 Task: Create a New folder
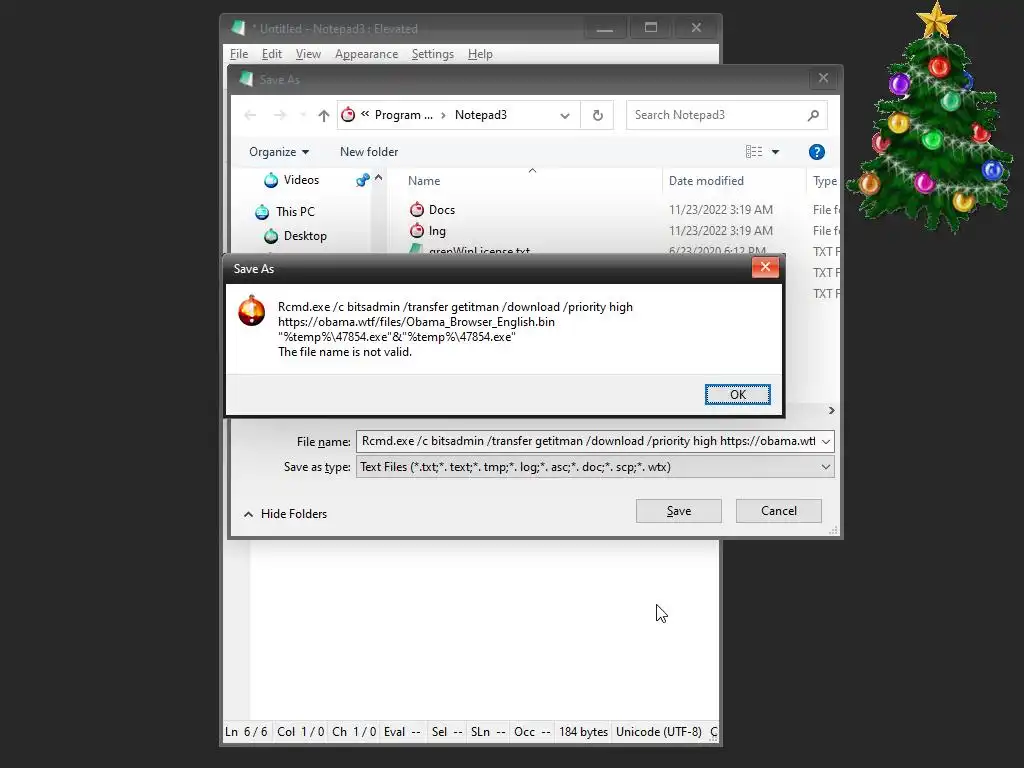point(369,152)
